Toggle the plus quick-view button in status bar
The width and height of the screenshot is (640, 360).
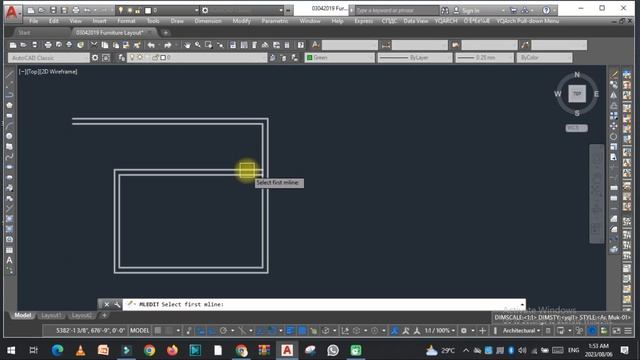[x=482, y=331]
